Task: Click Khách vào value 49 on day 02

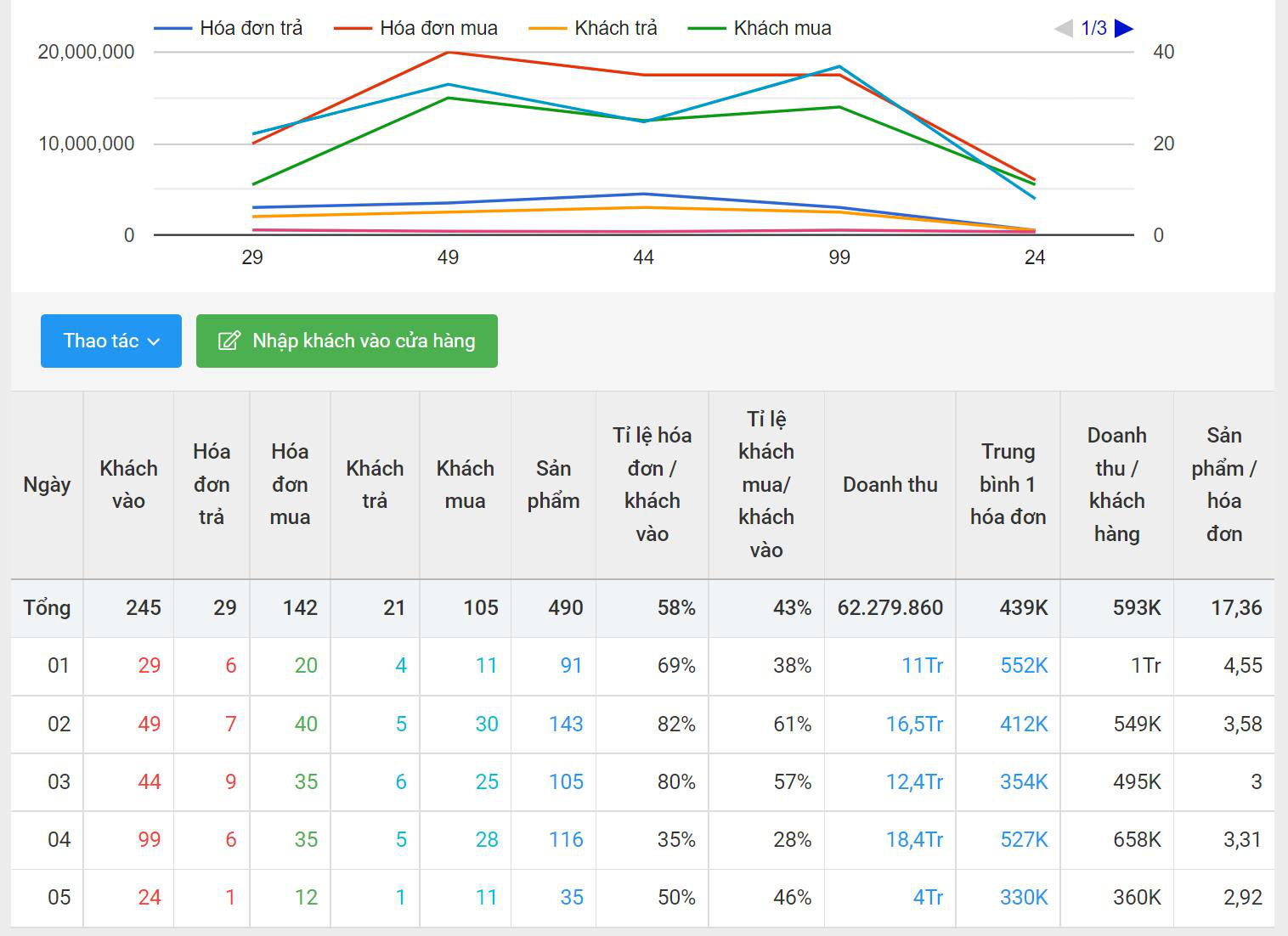Action: pyautogui.click(x=150, y=724)
